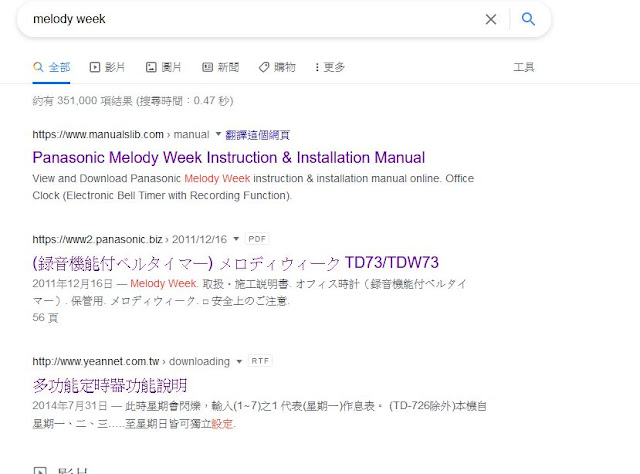This screenshot has height=474, width=640.
Task: Click the price tag icon in the 購物 tab
Action: pyautogui.click(x=264, y=67)
